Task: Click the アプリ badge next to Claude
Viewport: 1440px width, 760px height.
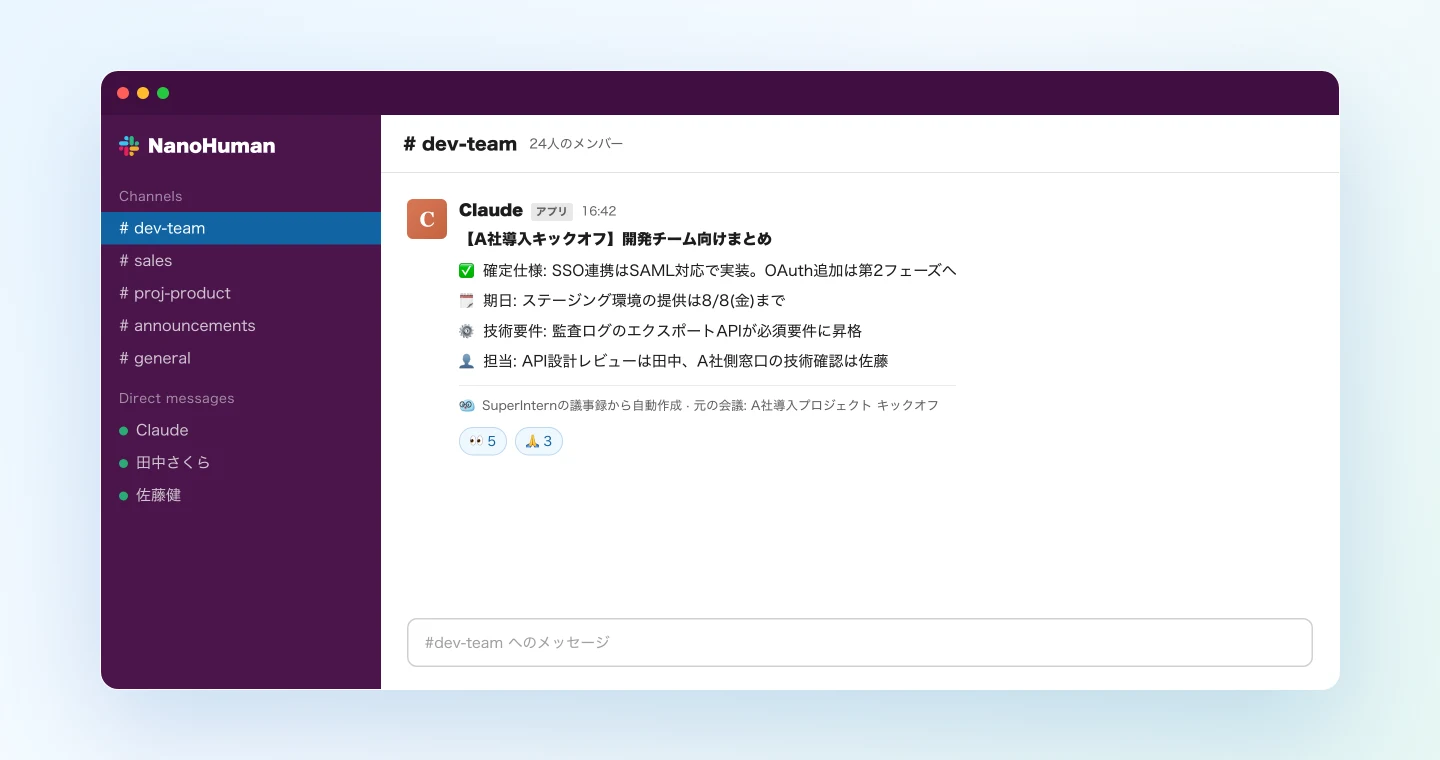Action: tap(552, 211)
